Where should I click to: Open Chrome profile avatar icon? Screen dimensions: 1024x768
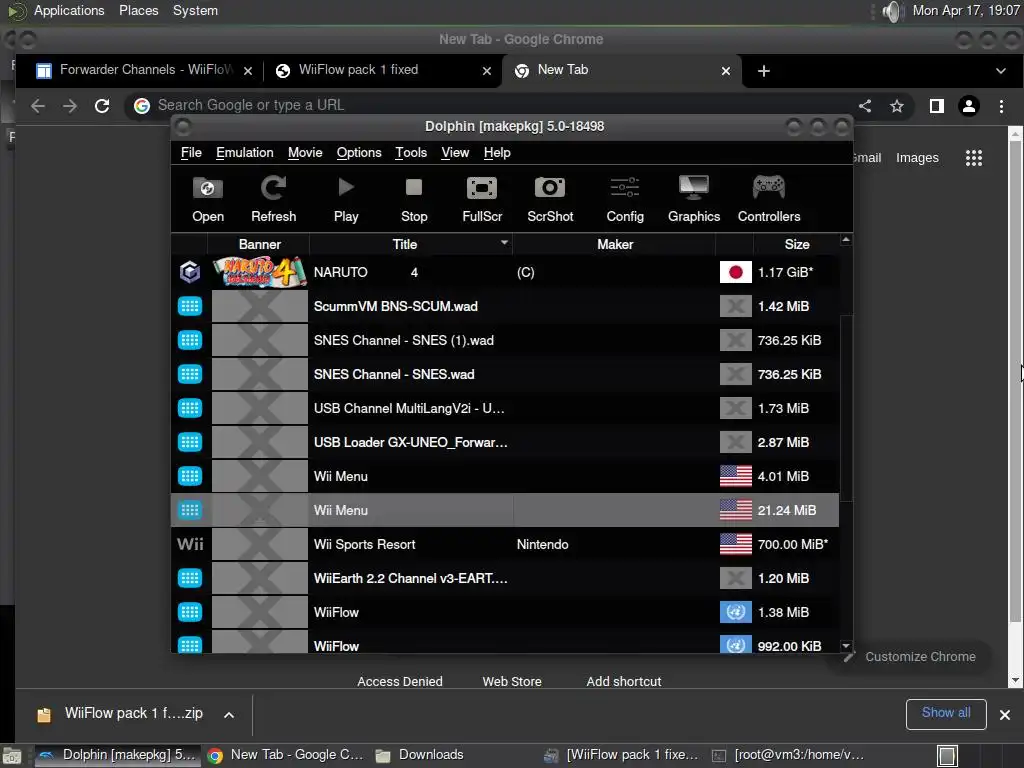968,106
